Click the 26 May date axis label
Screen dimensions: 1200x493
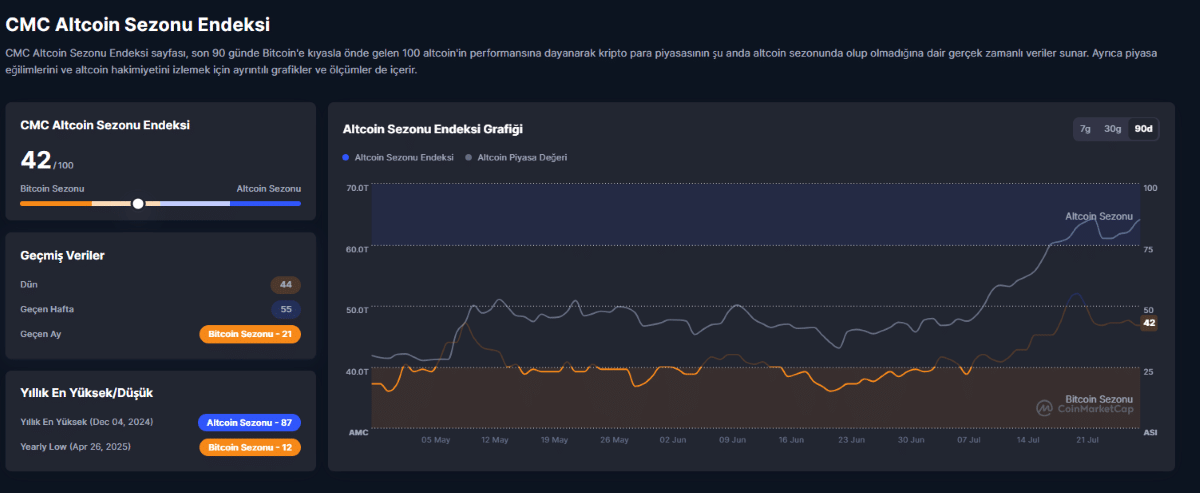pos(614,439)
